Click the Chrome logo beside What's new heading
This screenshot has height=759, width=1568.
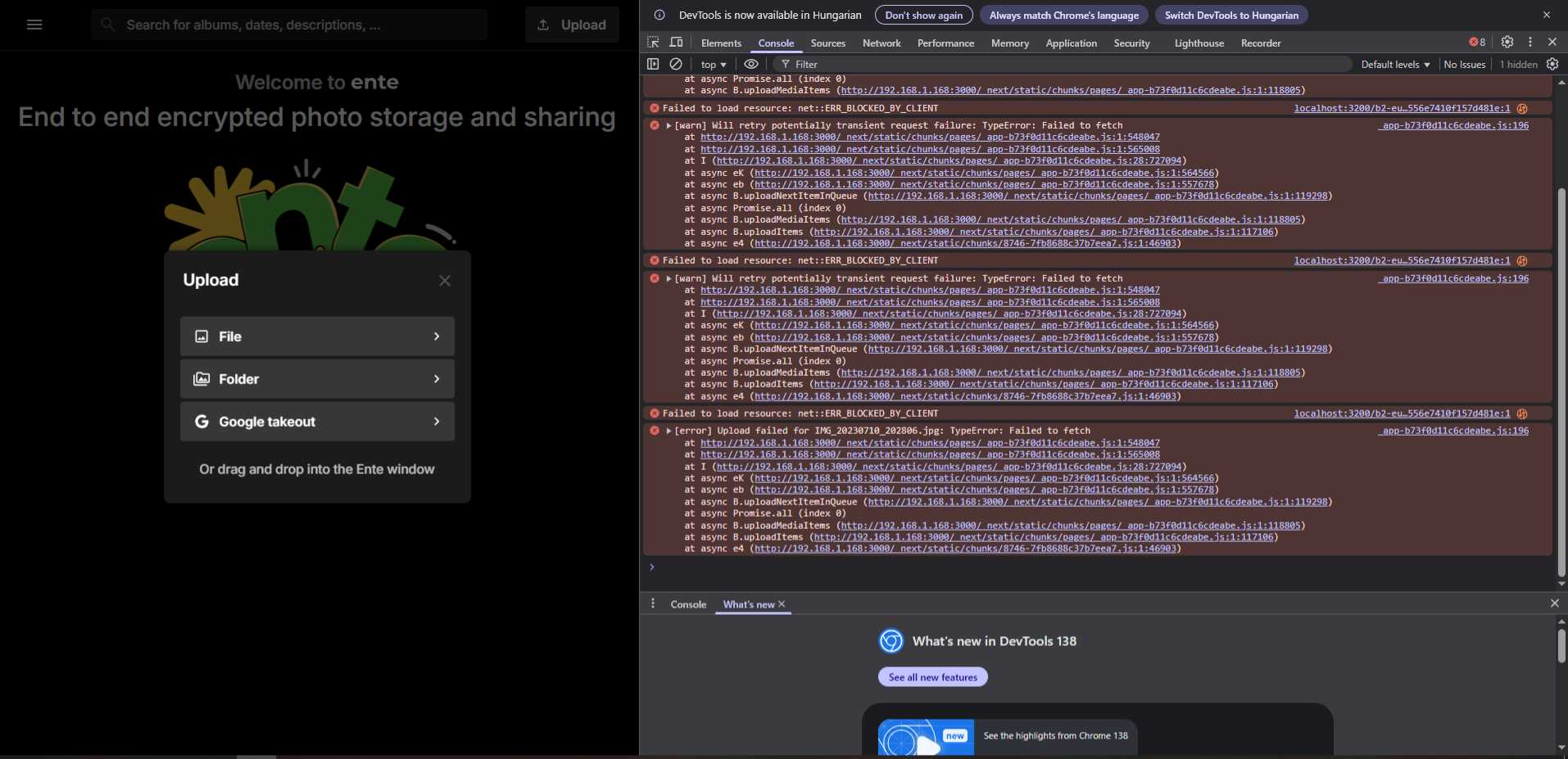pyautogui.click(x=891, y=640)
